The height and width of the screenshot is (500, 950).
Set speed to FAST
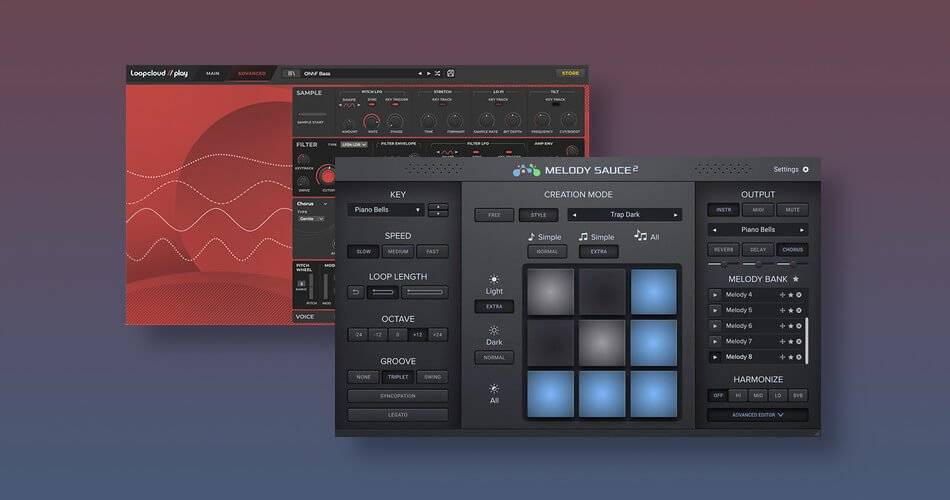(433, 252)
